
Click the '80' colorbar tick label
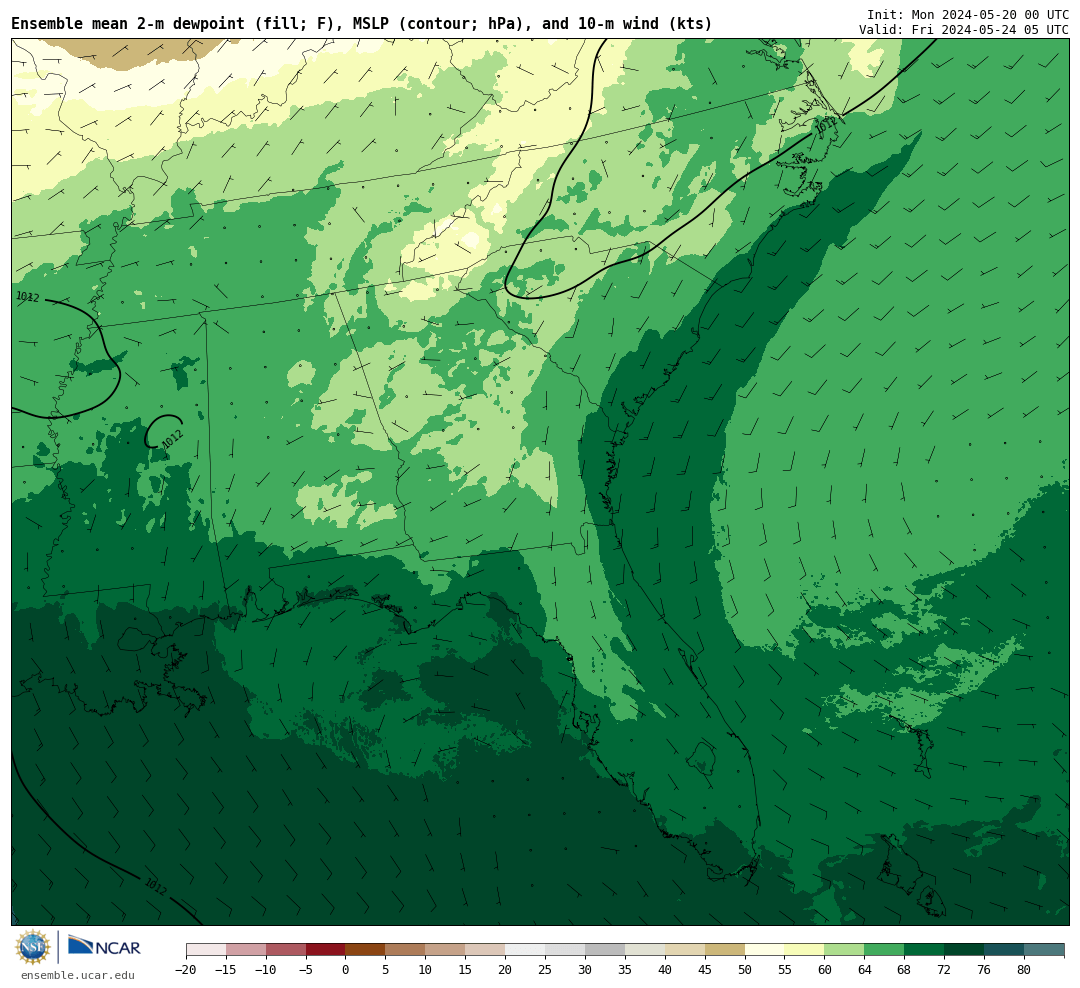tap(1024, 969)
